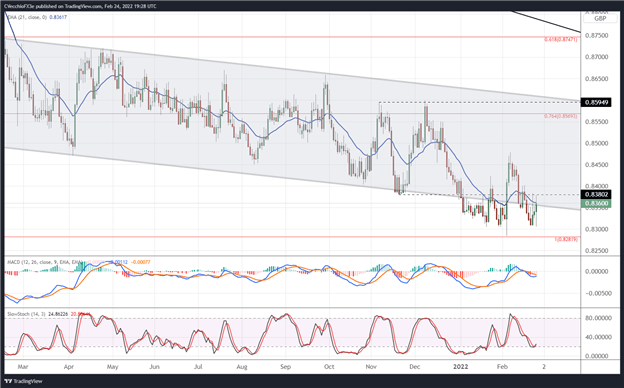Click the 0.87500 price axis tick
Image resolution: width=624 pixels, height=388 pixels.
pos(597,35)
